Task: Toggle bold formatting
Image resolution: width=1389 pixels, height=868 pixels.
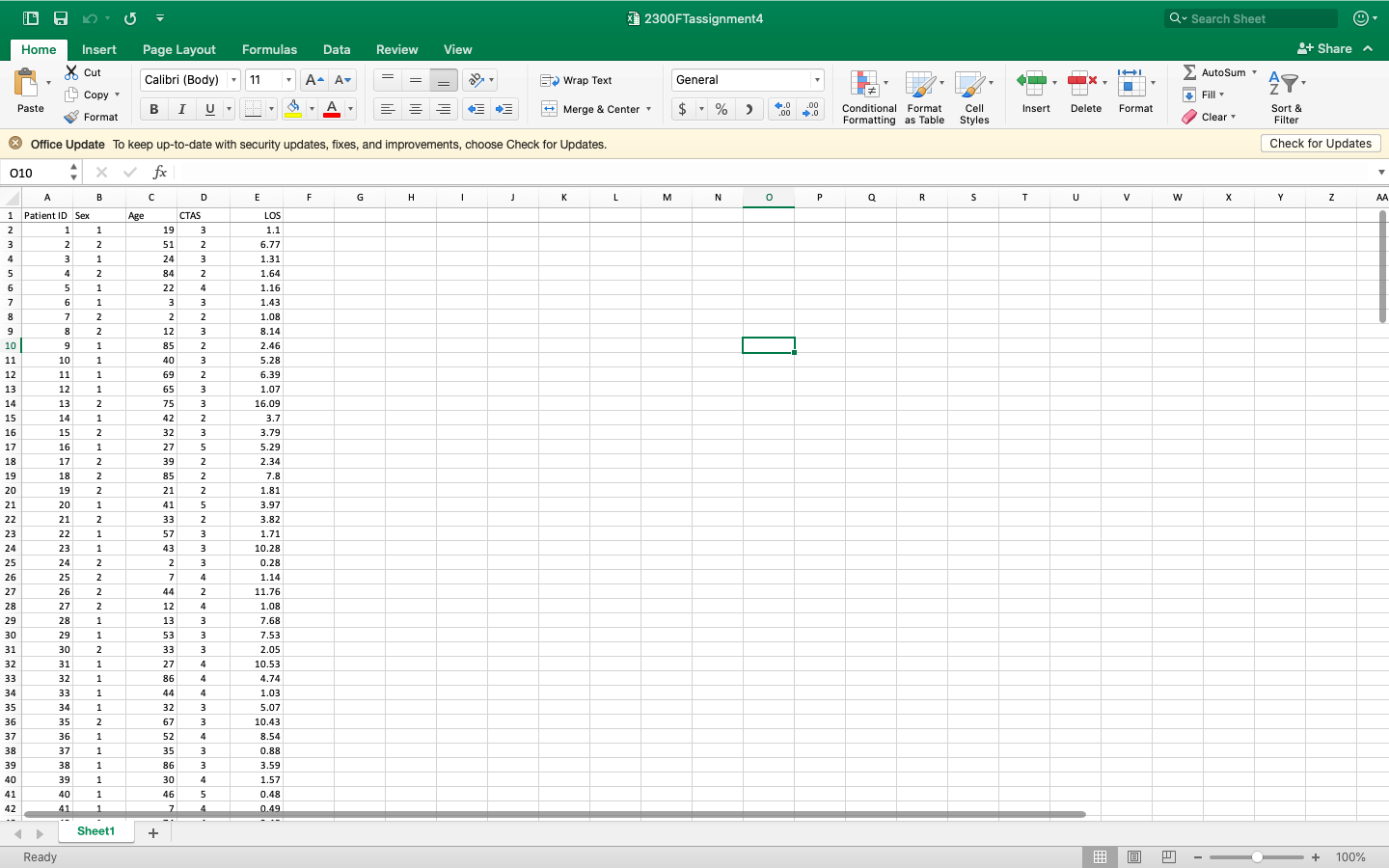Action: coord(153,109)
